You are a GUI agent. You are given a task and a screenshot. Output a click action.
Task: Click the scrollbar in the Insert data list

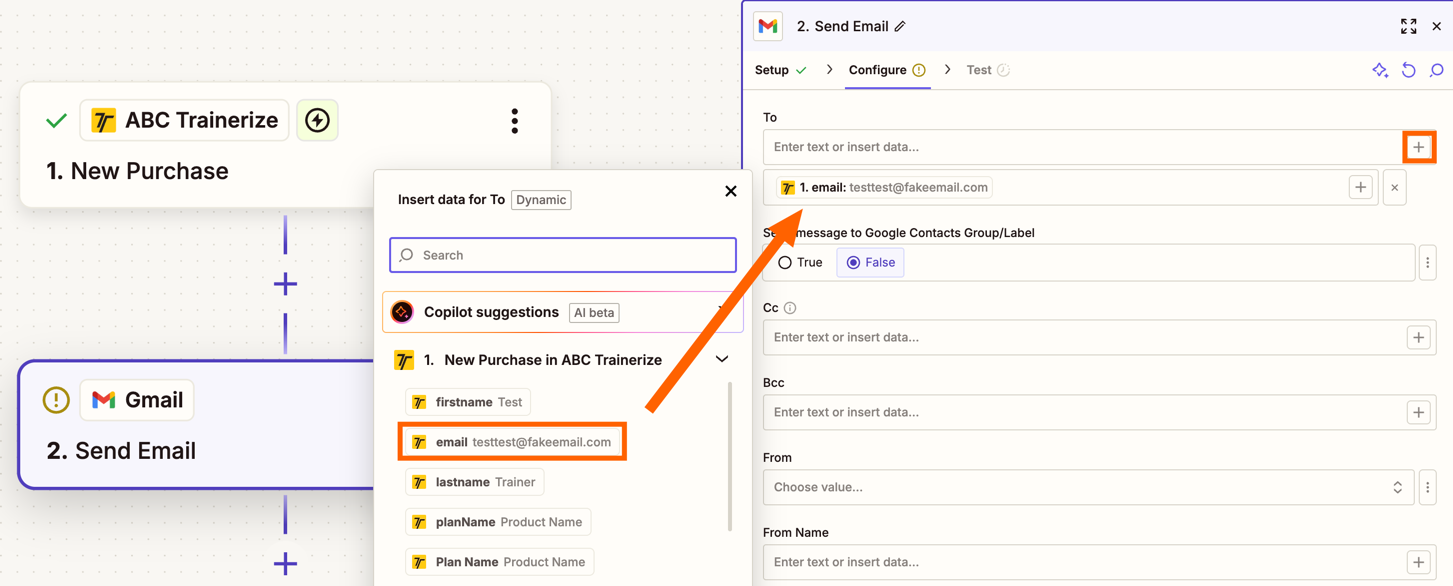pyautogui.click(x=730, y=456)
